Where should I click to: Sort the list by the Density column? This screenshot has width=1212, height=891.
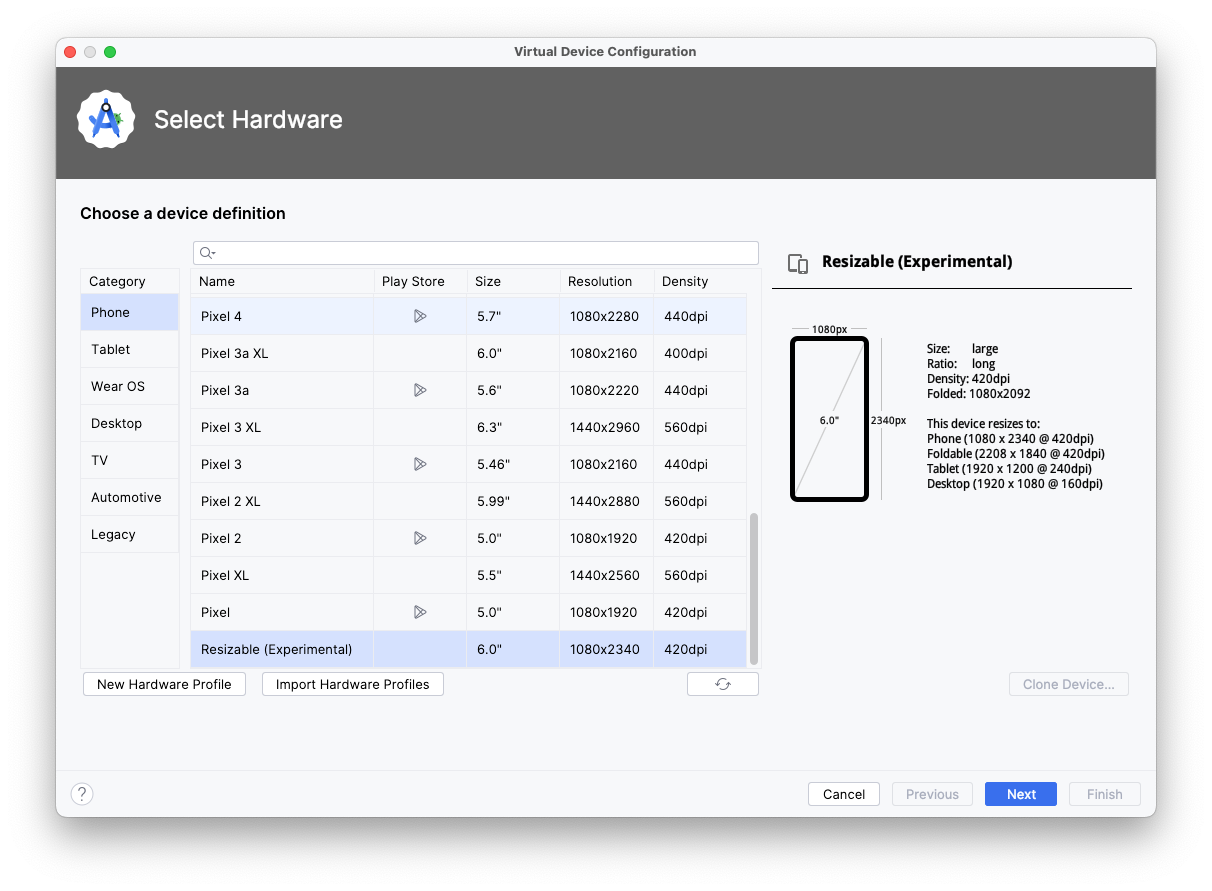tap(685, 281)
